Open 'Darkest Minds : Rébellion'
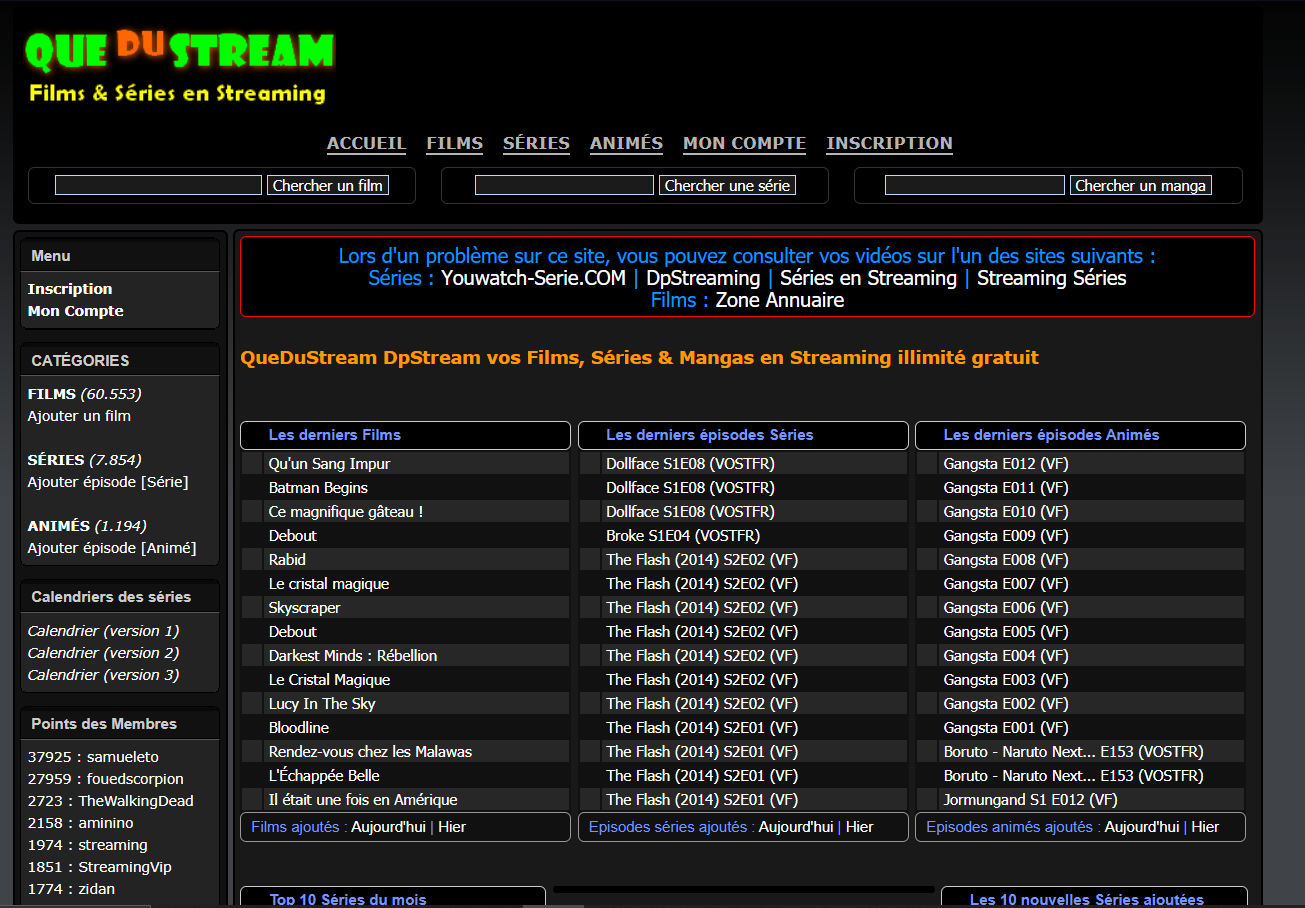Viewport: 1305px width, 908px height. pyautogui.click(x=353, y=656)
